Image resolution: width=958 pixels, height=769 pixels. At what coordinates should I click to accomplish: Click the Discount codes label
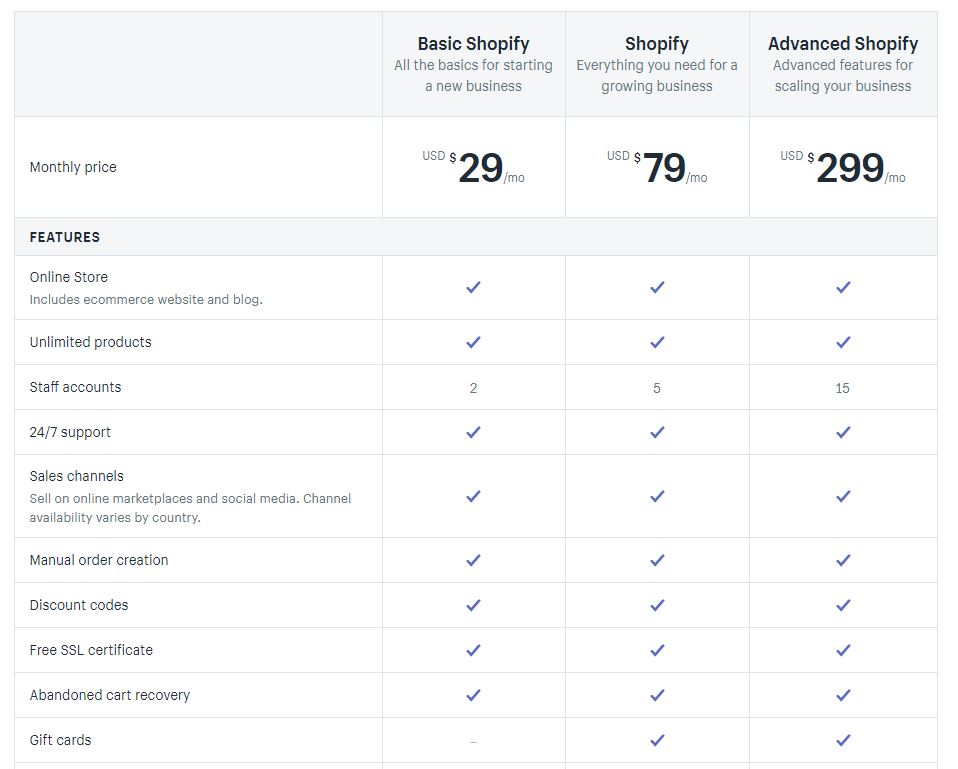pos(79,605)
